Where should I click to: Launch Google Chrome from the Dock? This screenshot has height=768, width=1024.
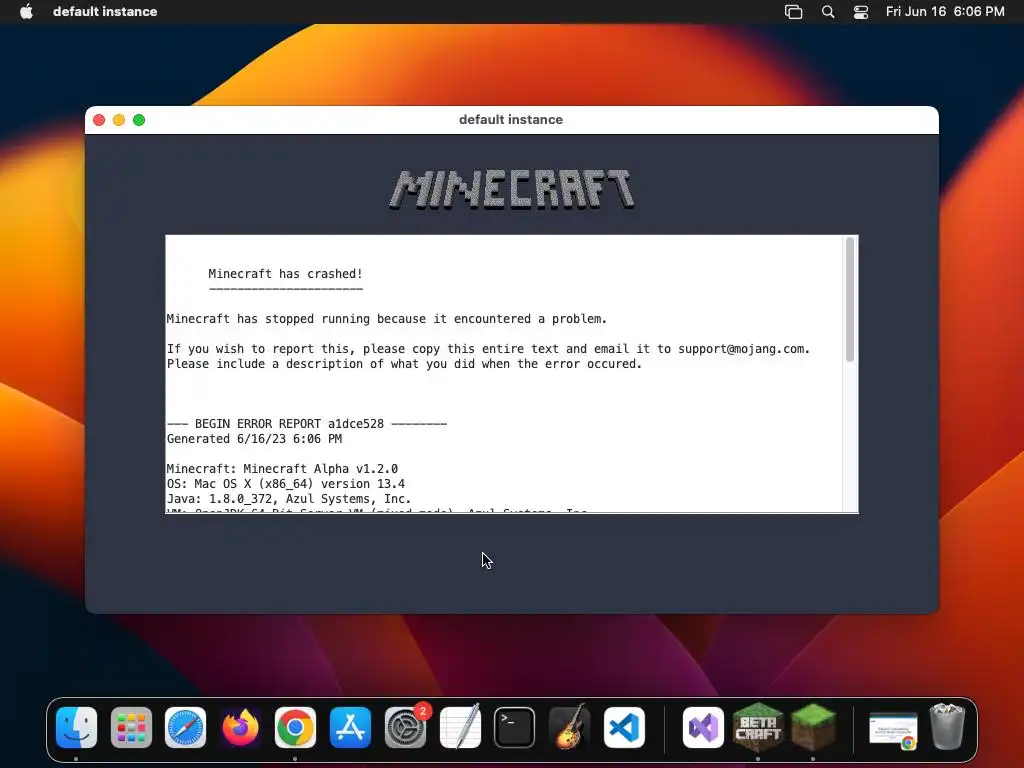tap(295, 728)
